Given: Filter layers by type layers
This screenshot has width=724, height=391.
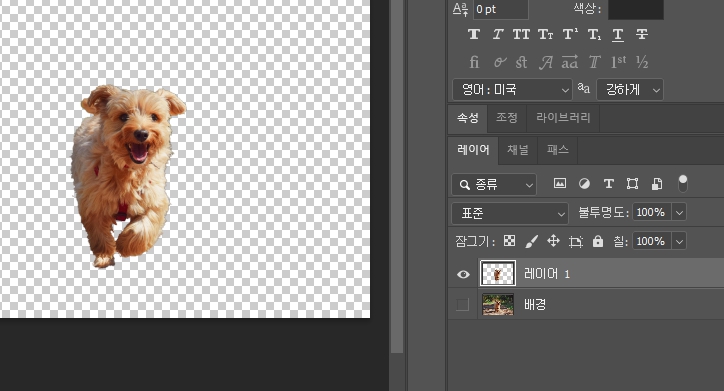Looking at the screenshot, I should 609,184.
